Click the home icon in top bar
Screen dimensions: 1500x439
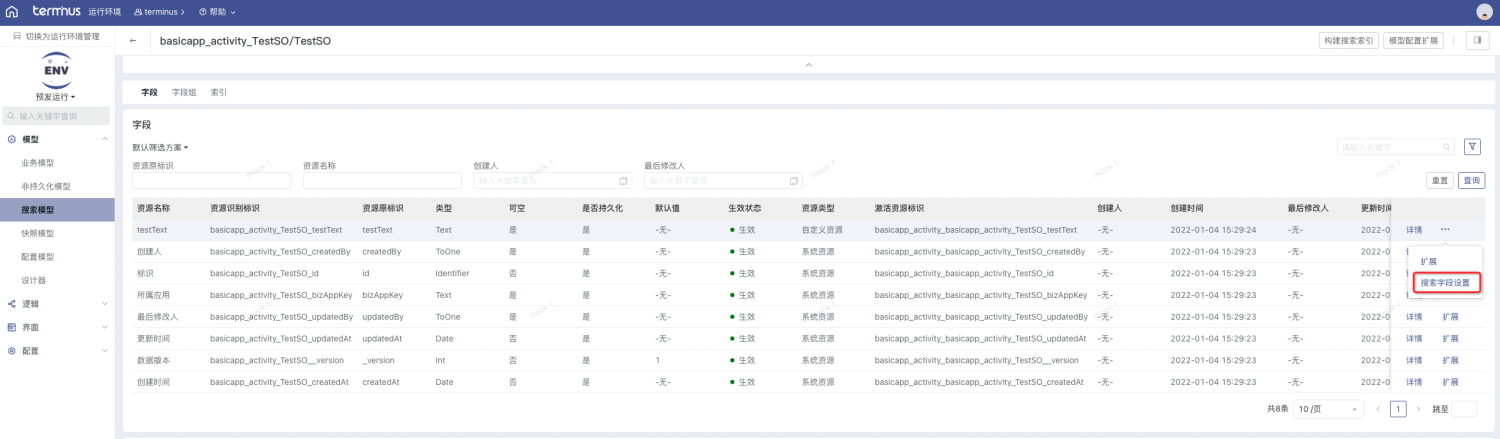coord(12,12)
